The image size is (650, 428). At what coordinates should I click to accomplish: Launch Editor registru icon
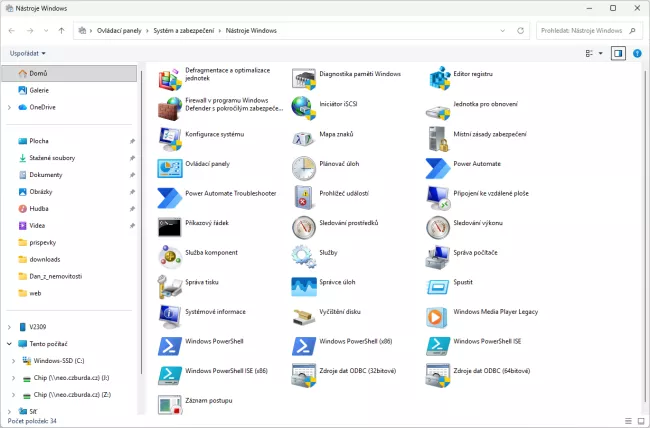(x=438, y=79)
